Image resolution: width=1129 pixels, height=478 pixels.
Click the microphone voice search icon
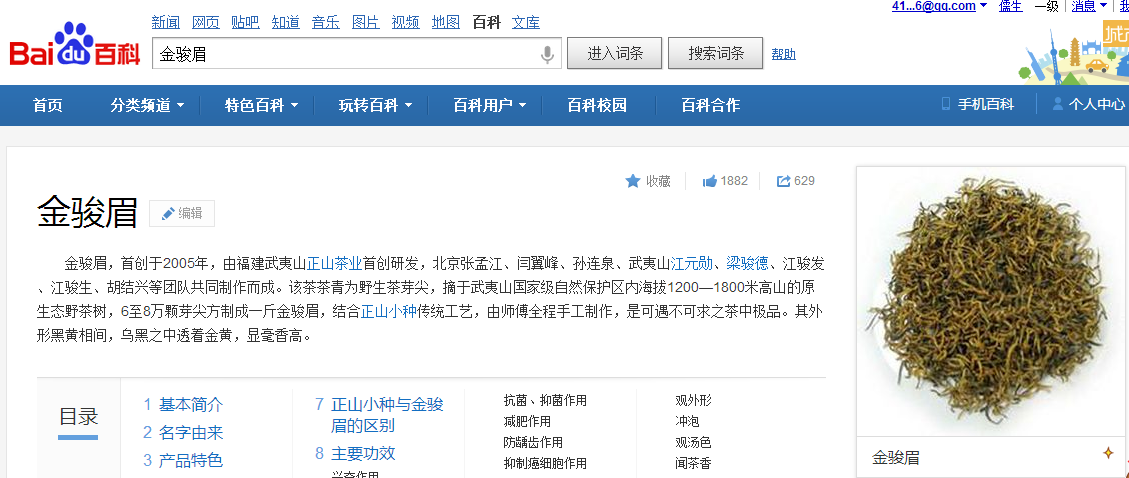(547, 54)
